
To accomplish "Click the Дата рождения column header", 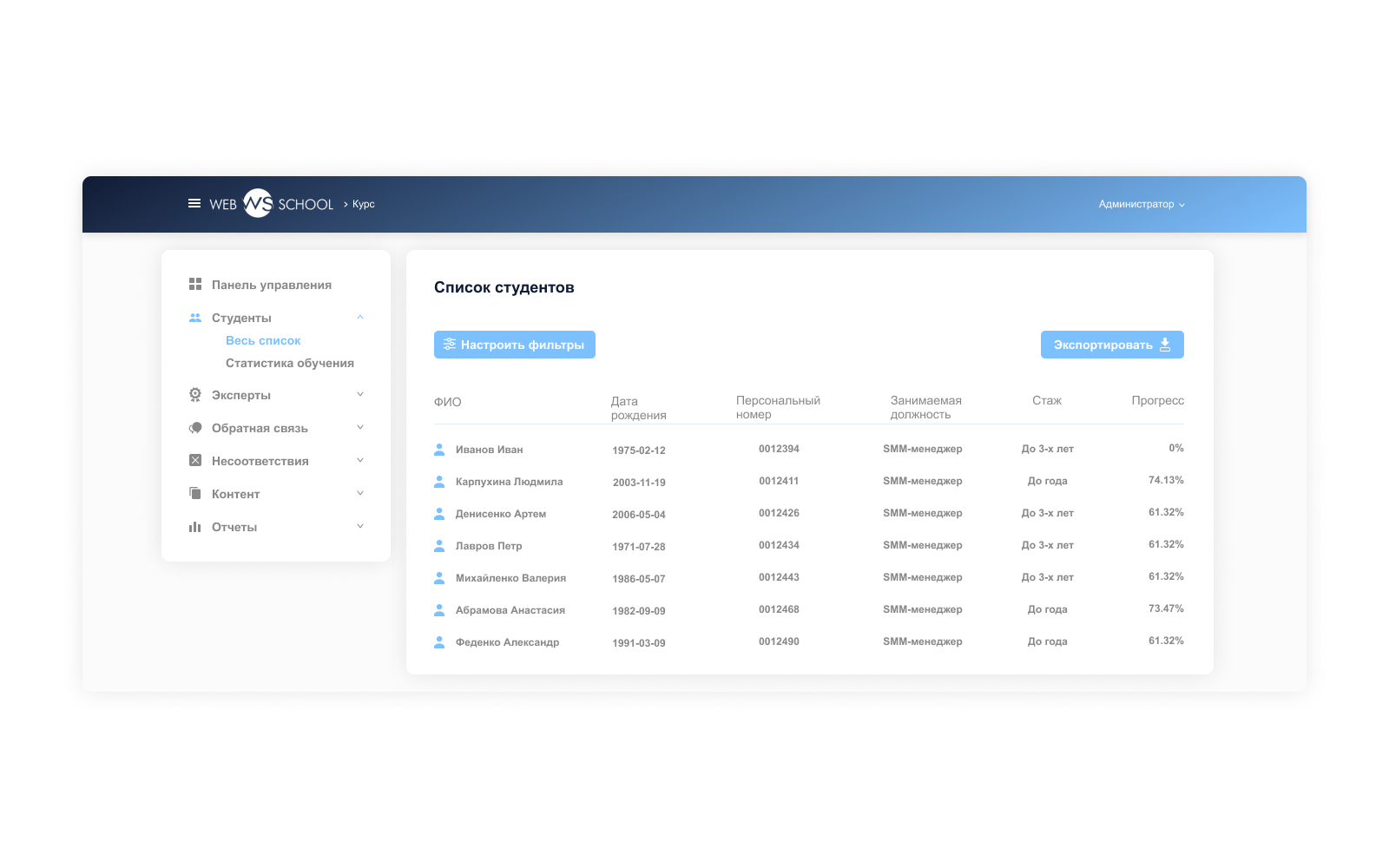I will (x=639, y=408).
